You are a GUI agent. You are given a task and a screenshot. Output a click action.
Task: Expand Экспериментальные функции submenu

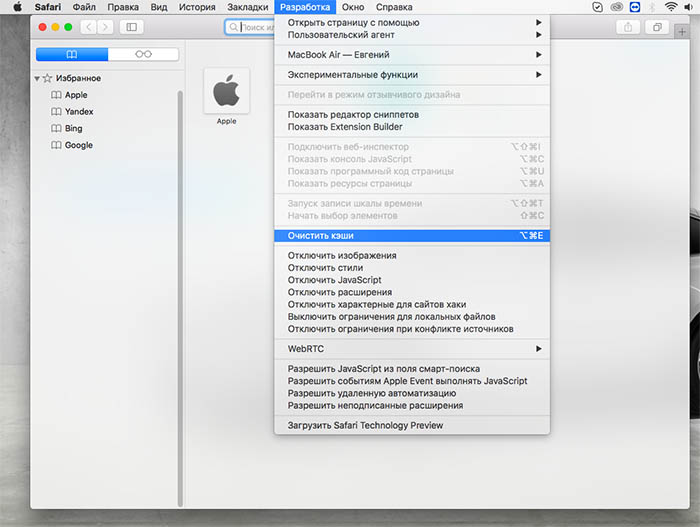[x=412, y=75]
